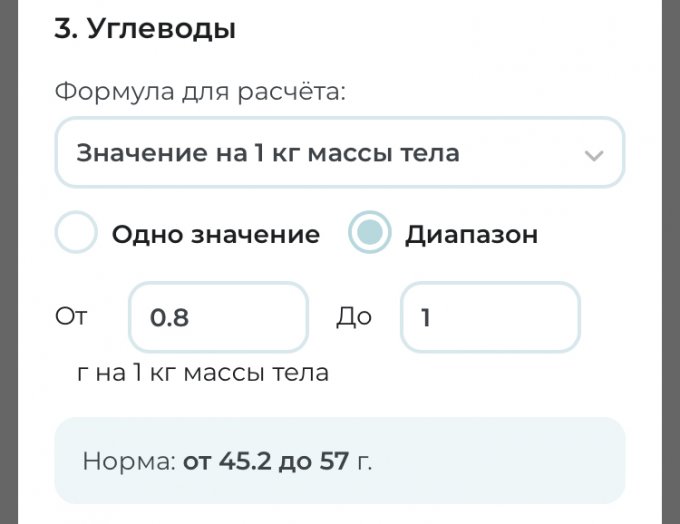Image resolution: width=680 pixels, height=524 pixels.
Task: Click the 'До' label before second field
Action: pos(354,317)
